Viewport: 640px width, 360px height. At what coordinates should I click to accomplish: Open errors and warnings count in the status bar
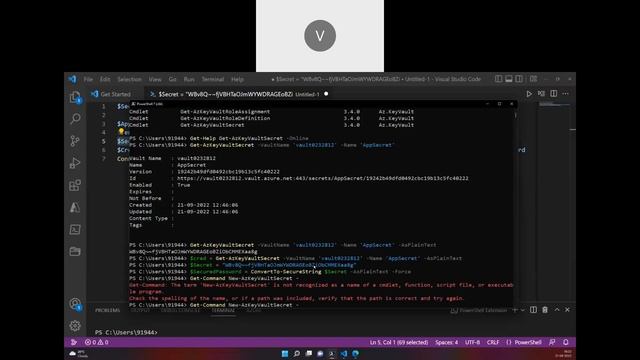97,342
